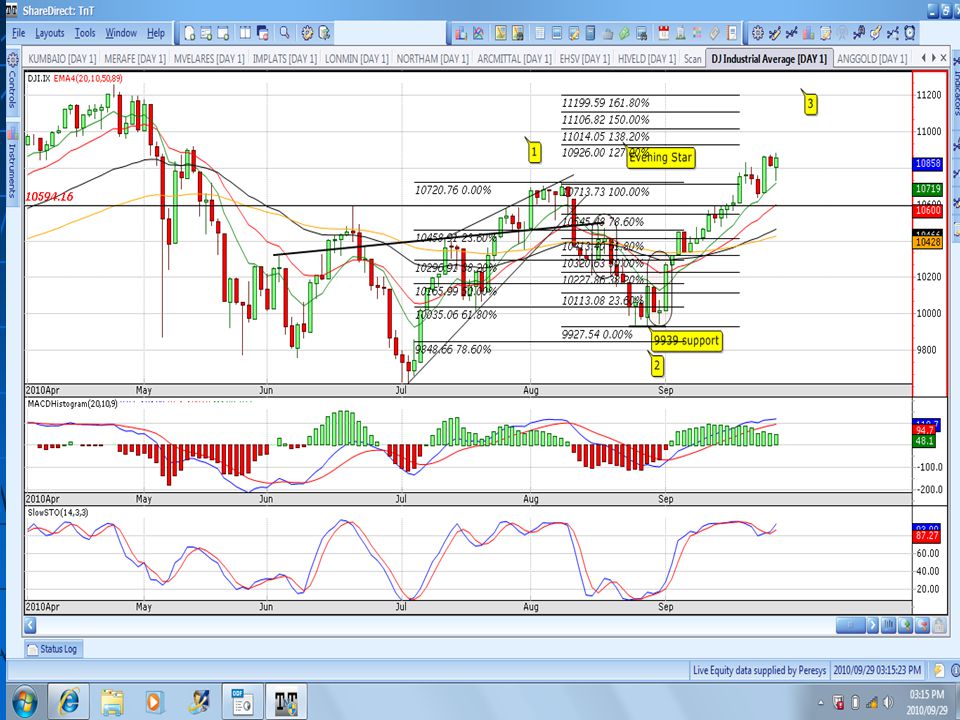Screen dimensions: 960x720
Task: Select the EHSV [DAY 1] tab
Action: pyautogui.click(x=585, y=59)
